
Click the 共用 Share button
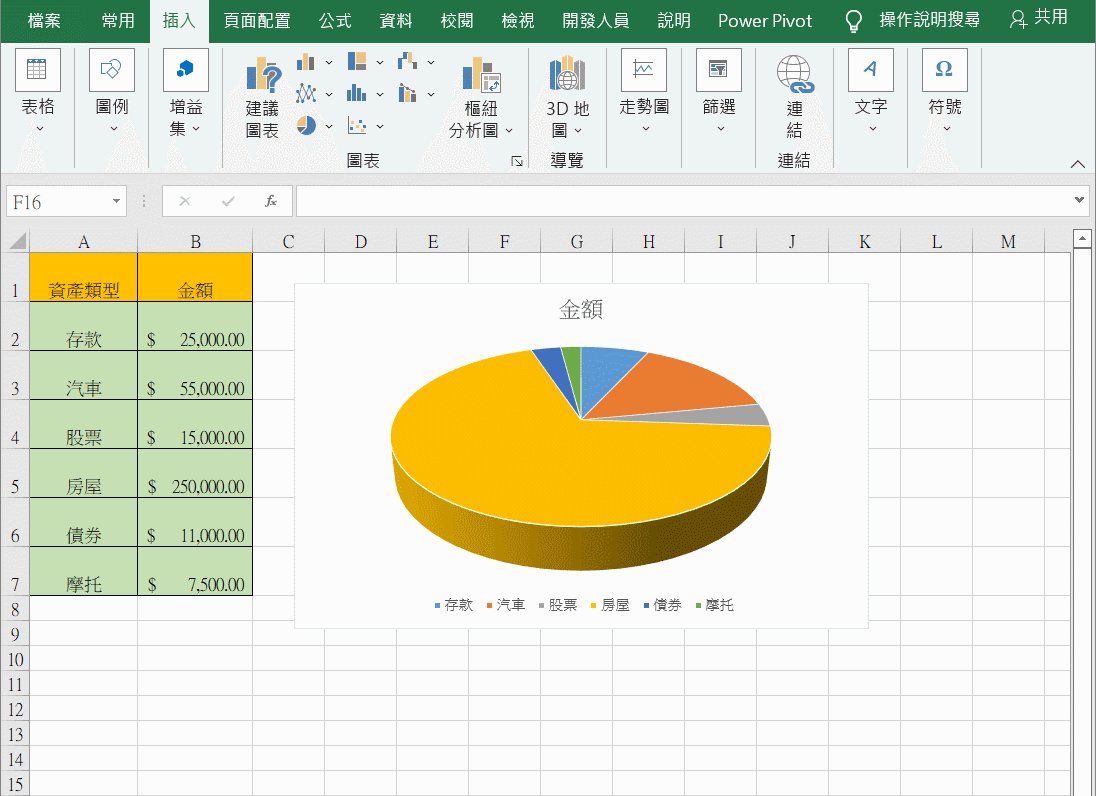click(1039, 18)
